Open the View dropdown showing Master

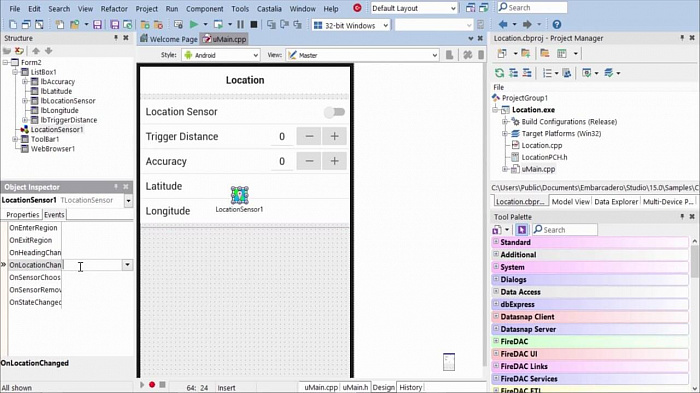point(362,55)
